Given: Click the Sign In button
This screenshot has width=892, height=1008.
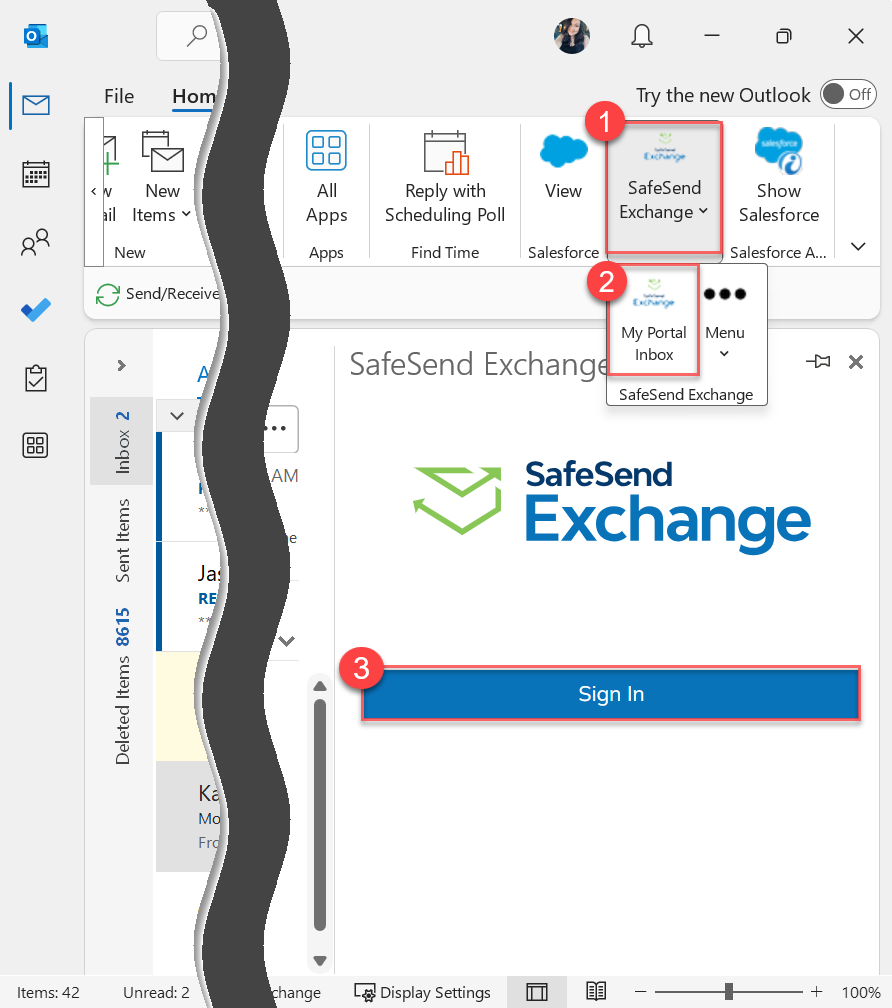Looking at the screenshot, I should tap(610, 693).
